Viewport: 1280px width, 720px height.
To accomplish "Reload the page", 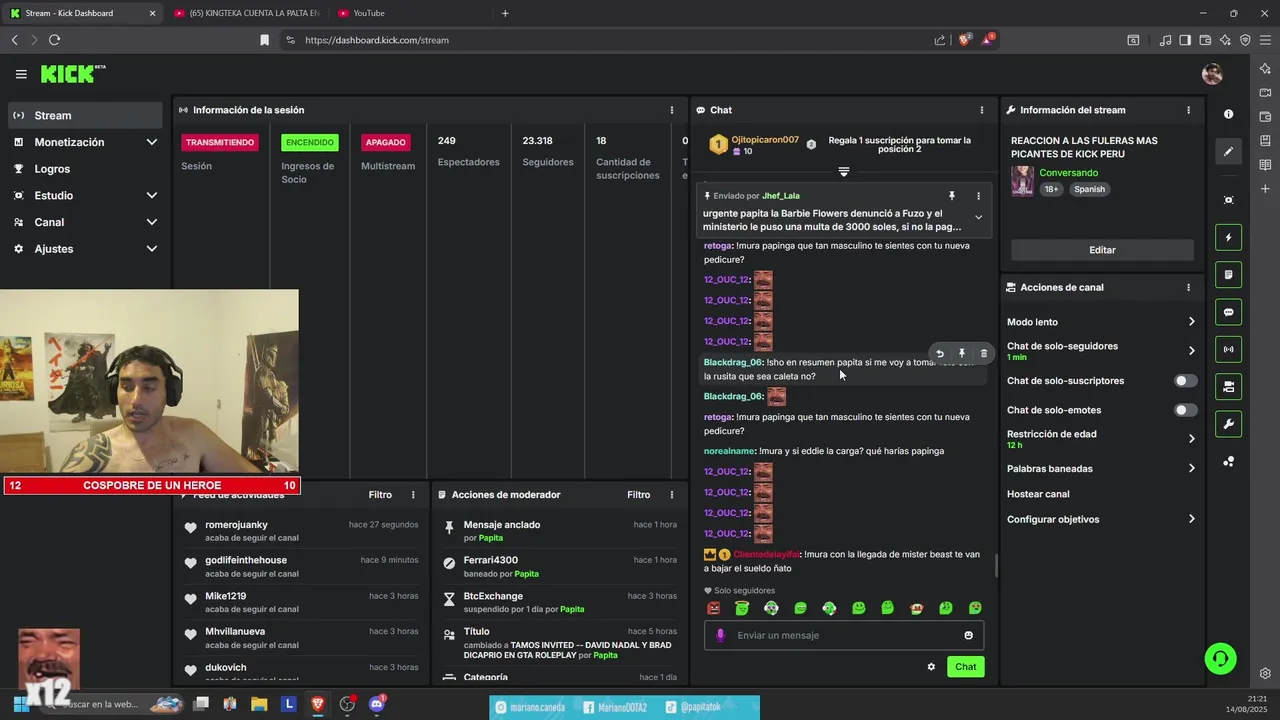I will 54,40.
